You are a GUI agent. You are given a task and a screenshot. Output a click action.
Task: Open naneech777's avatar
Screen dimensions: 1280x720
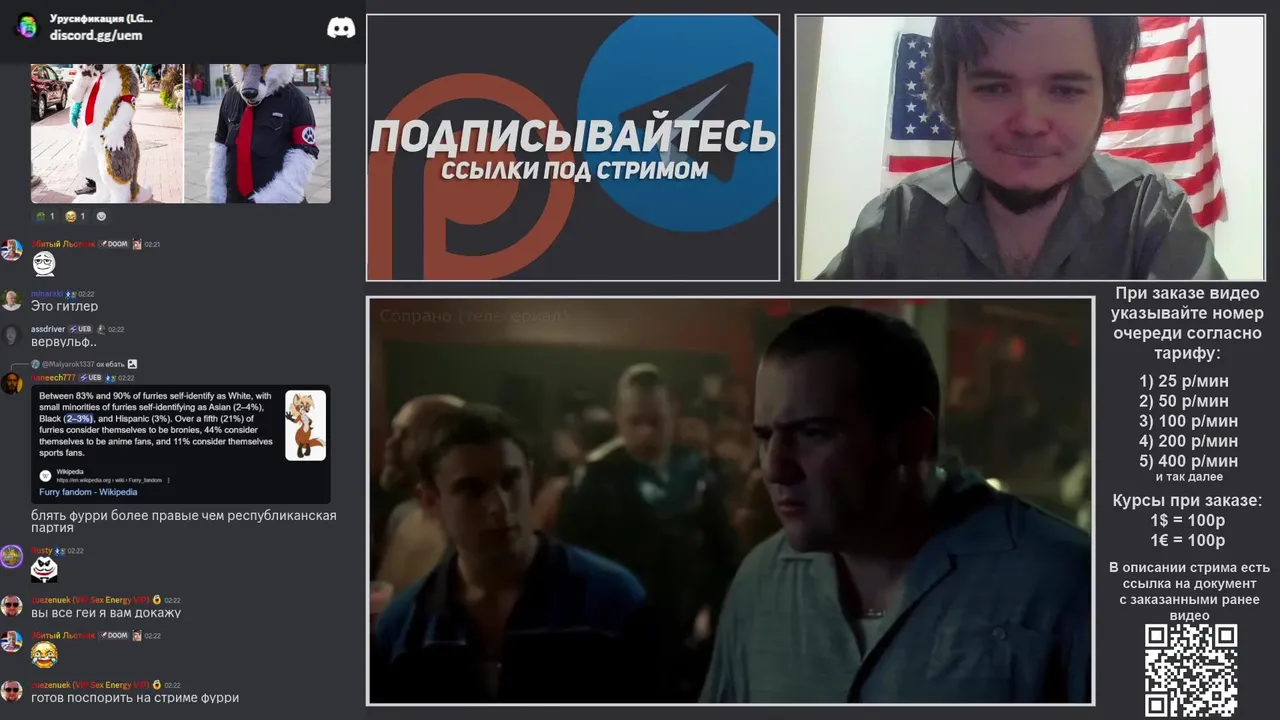point(12,384)
